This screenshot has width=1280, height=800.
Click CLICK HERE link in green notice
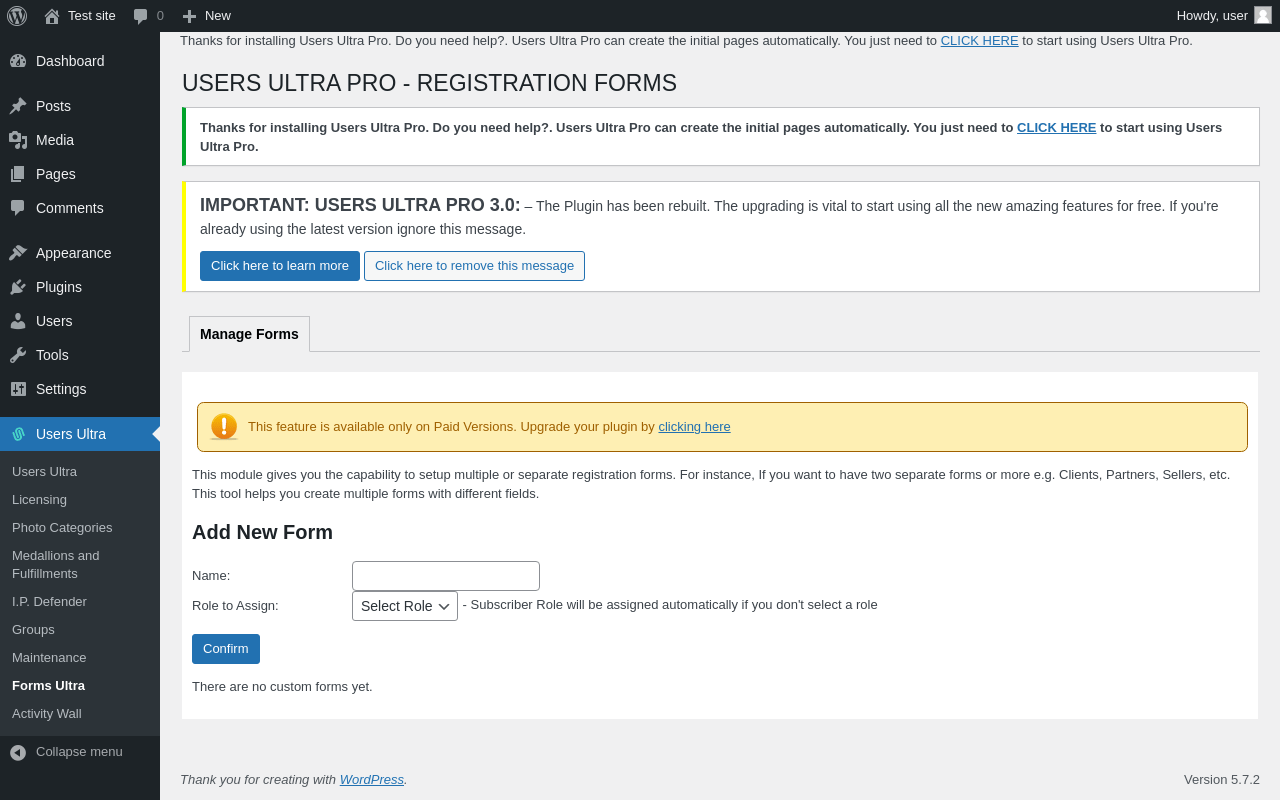(1056, 128)
